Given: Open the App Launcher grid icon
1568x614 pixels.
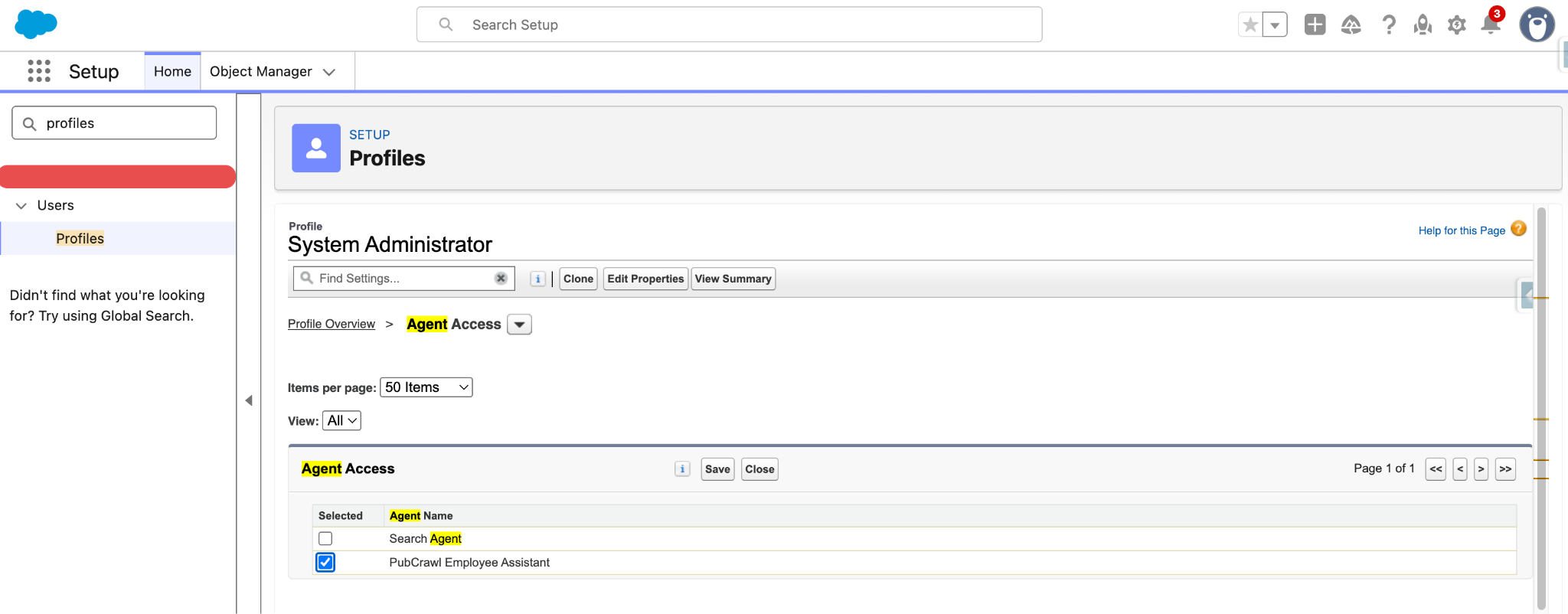Looking at the screenshot, I should (39, 71).
